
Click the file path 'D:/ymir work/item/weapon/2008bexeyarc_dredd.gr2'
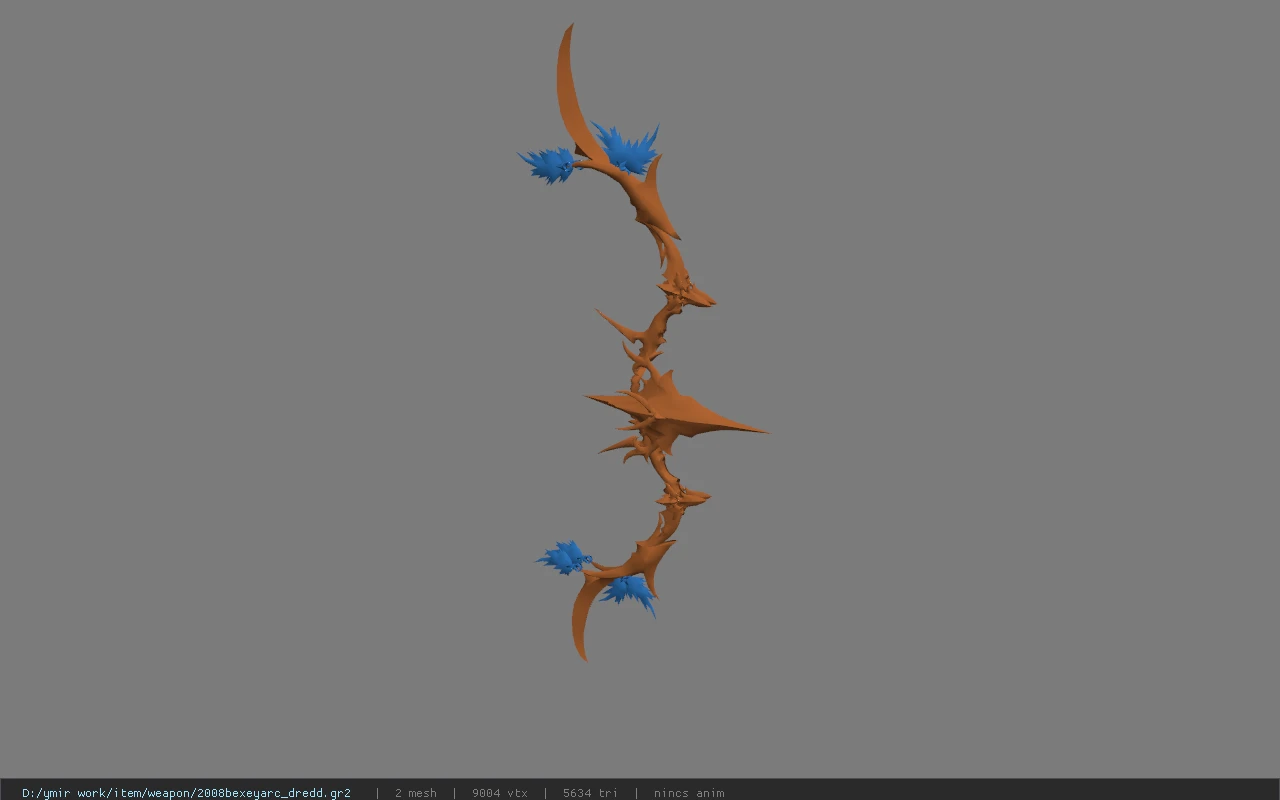pos(186,793)
